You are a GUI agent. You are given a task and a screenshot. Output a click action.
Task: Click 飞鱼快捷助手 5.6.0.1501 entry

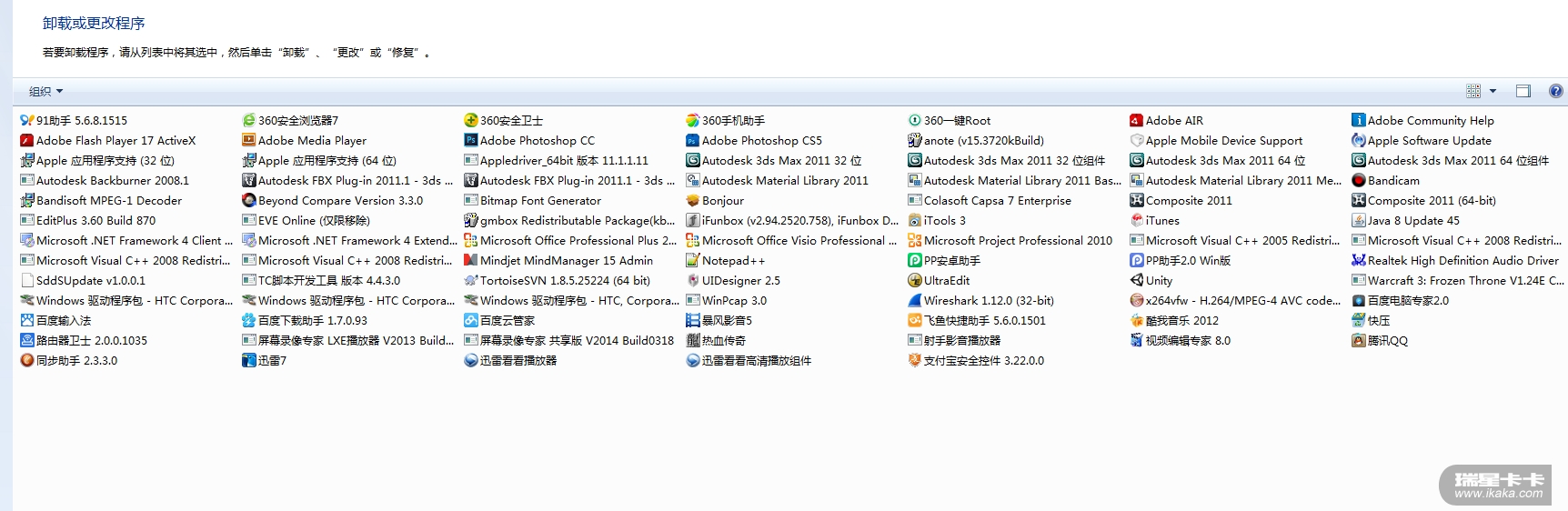[977, 320]
